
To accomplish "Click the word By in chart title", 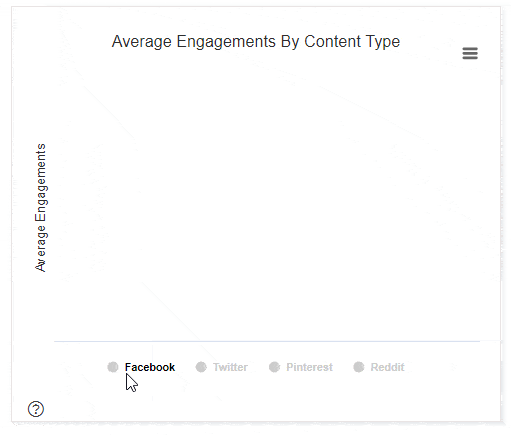I will (x=290, y=43).
